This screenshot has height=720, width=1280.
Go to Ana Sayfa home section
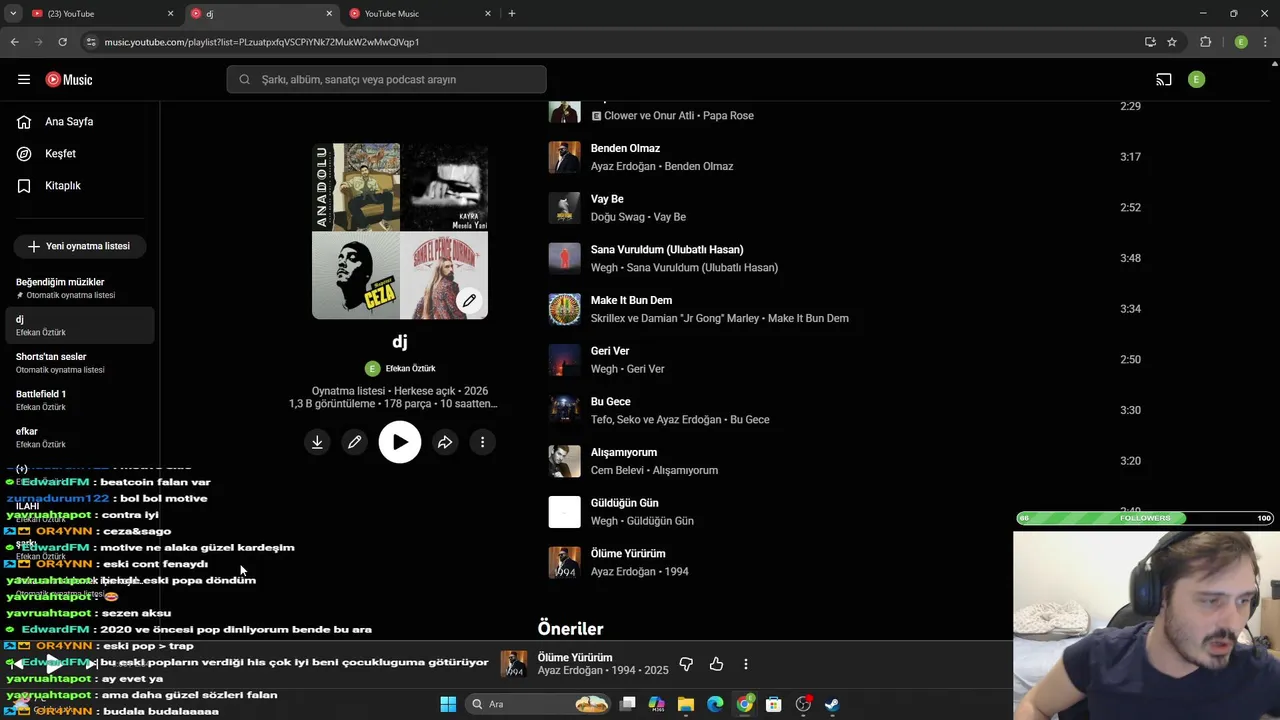click(x=69, y=122)
